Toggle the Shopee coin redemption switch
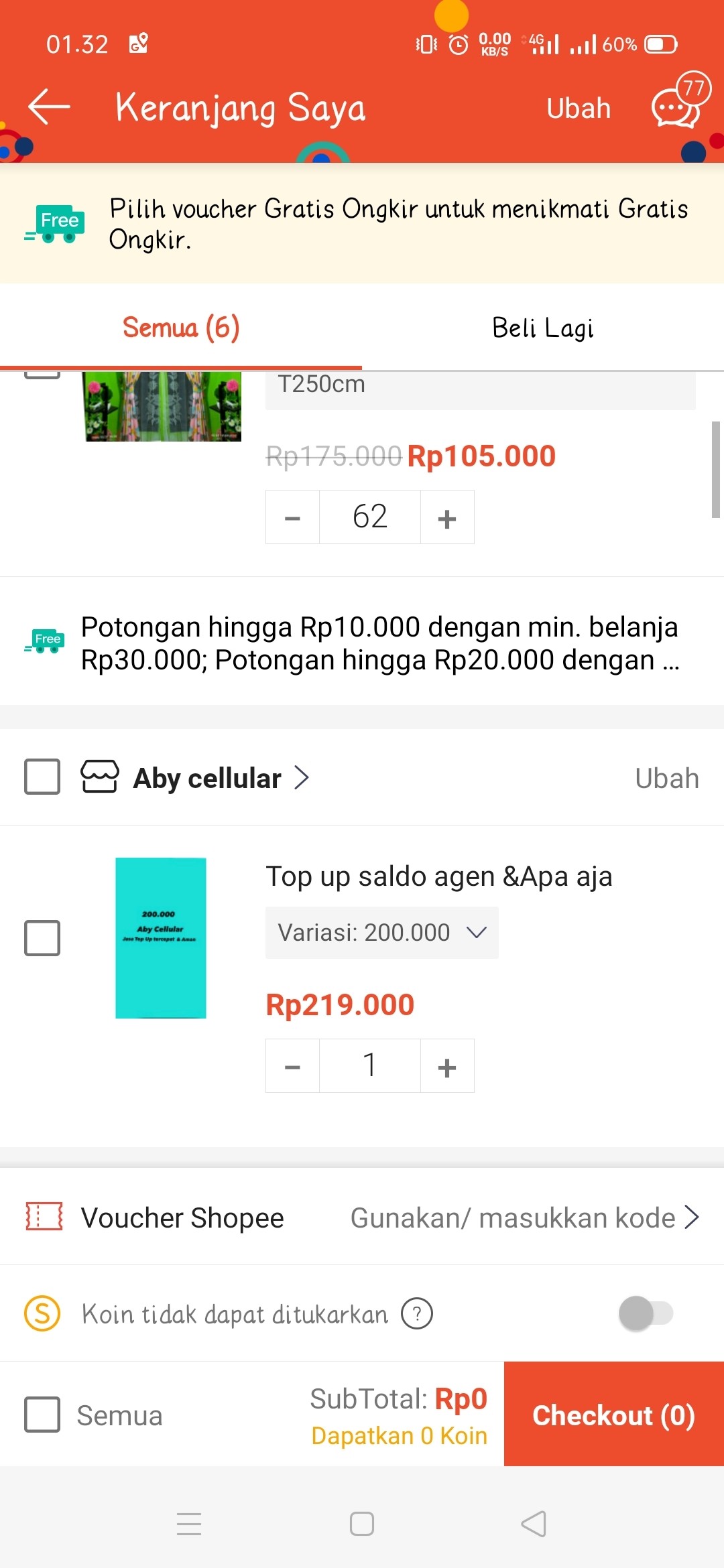 click(646, 1313)
